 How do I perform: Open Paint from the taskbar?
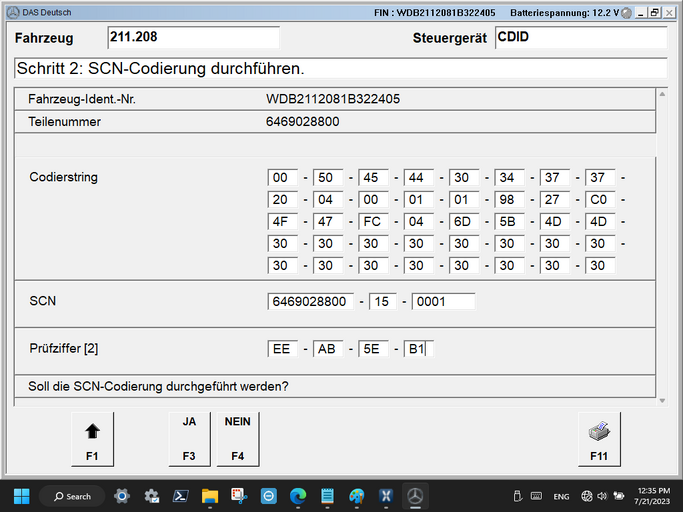click(357, 496)
